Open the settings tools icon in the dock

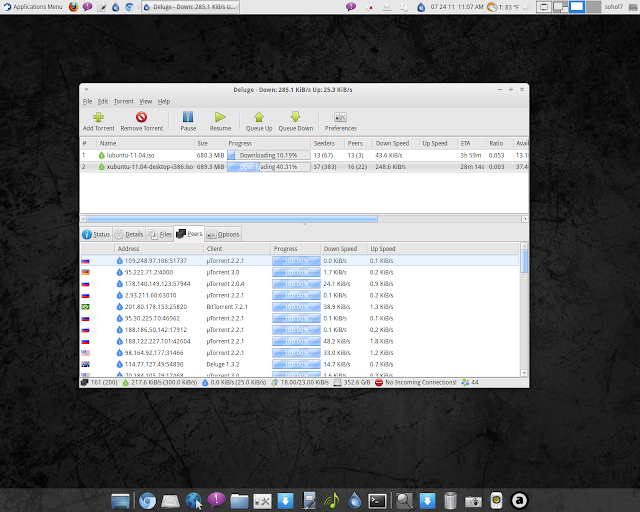pos(262,501)
